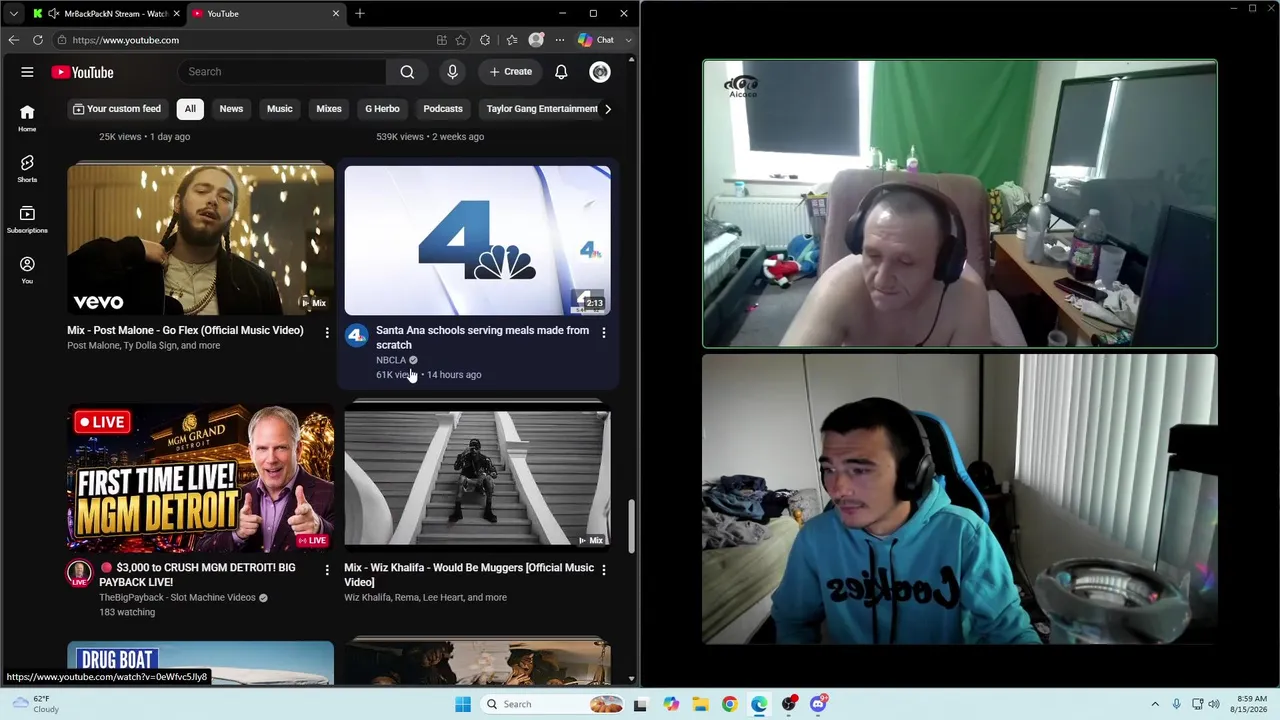Show hidden system tray icons
Screen dimensions: 1280x720
click(1155, 704)
